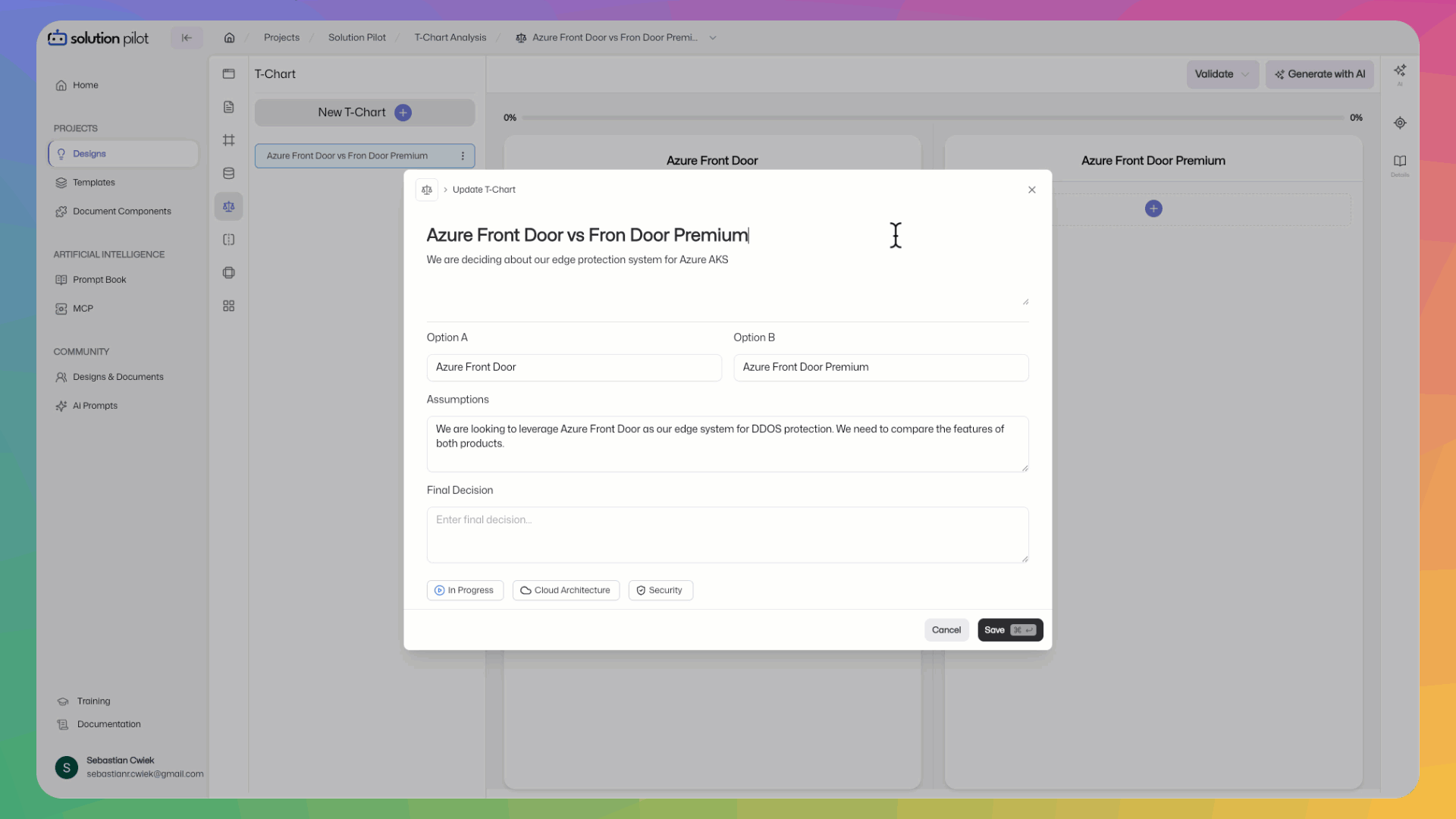Expand the breadcrumb T-Chart chevron dropdown
Screen dimensions: 1456x819
(x=713, y=38)
